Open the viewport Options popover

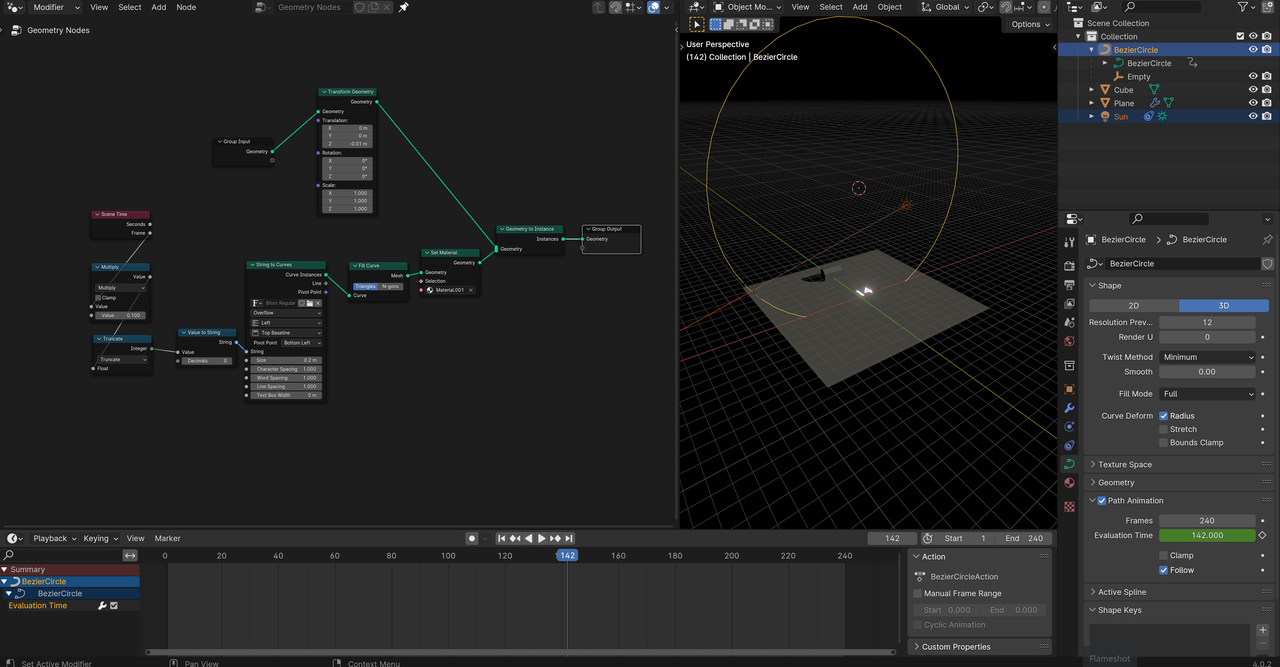tap(1030, 24)
